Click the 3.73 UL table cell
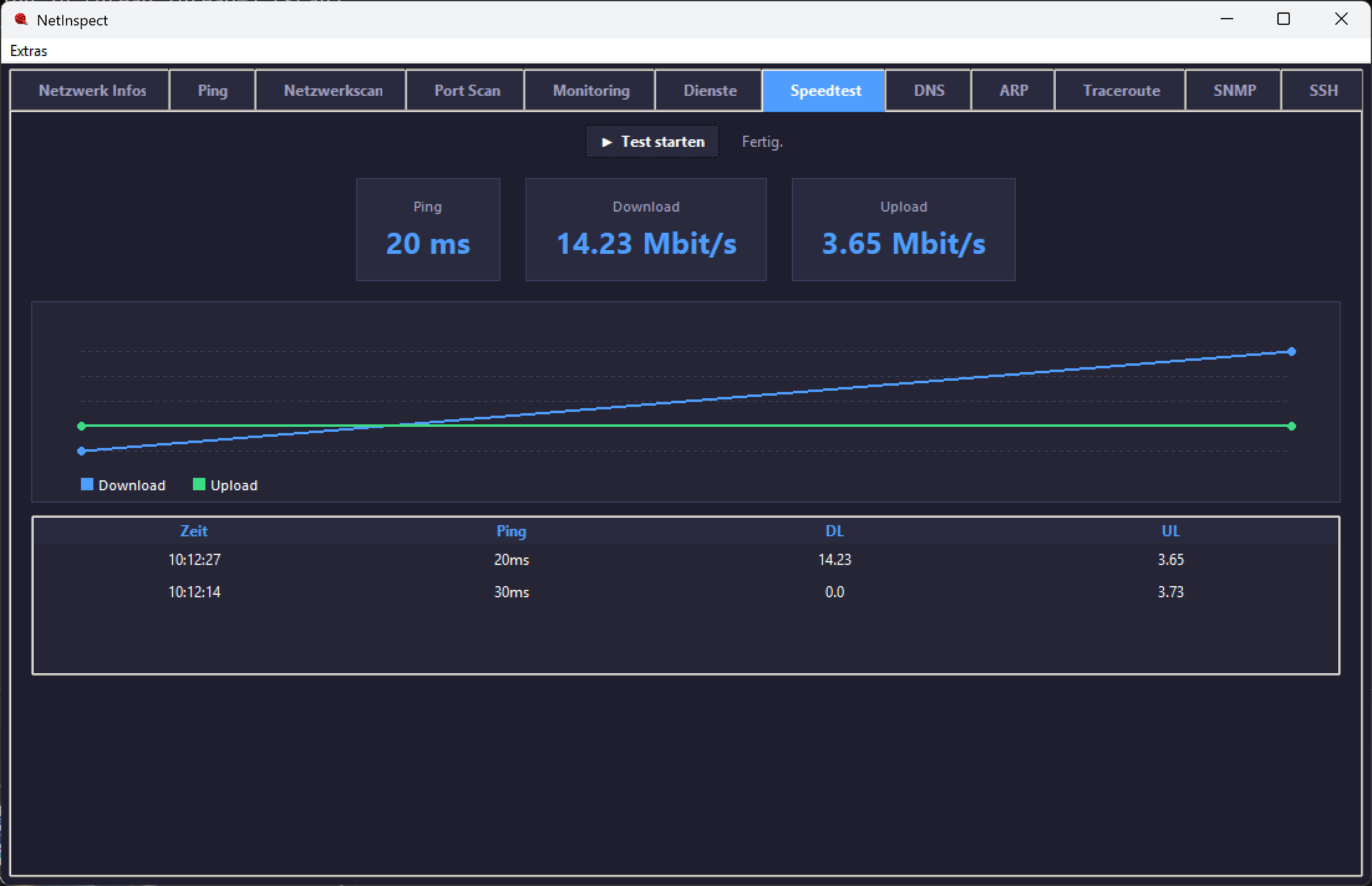The image size is (1372, 886). point(1171,592)
